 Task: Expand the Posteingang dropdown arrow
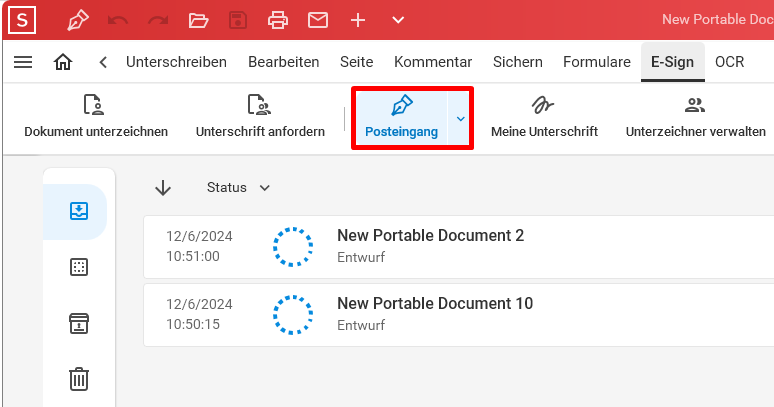click(461, 118)
